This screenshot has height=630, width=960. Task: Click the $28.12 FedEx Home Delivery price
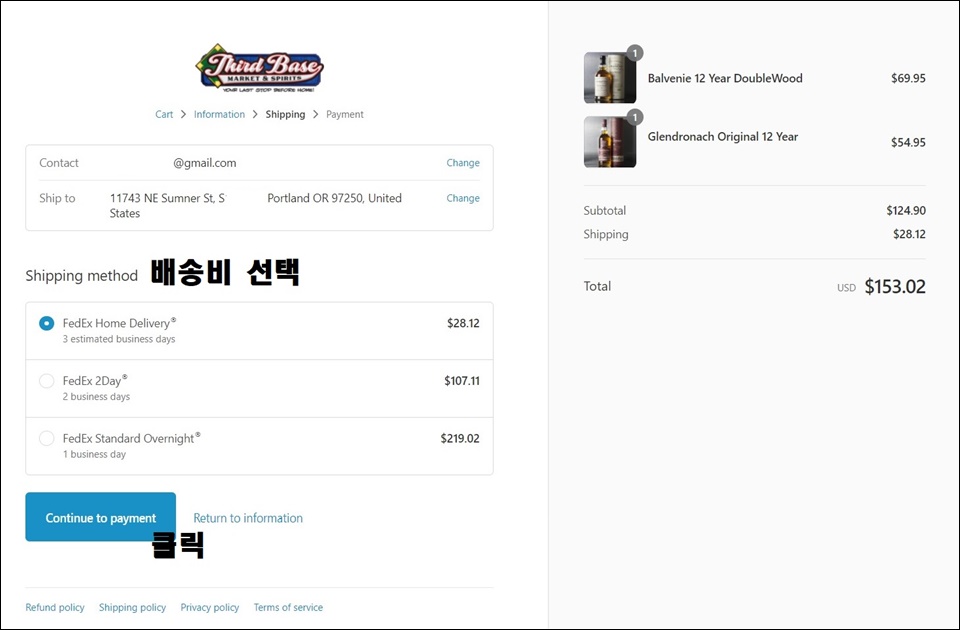pos(463,323)
